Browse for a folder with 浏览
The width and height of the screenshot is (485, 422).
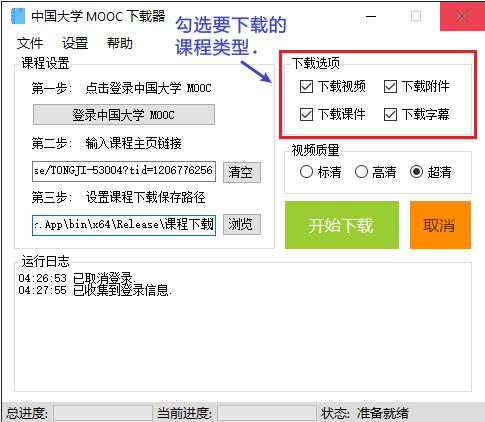[x=242, y=225]
